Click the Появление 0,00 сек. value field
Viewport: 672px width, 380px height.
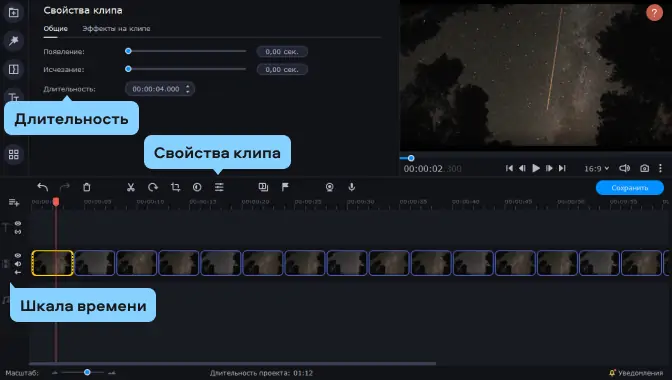point(282,51)
